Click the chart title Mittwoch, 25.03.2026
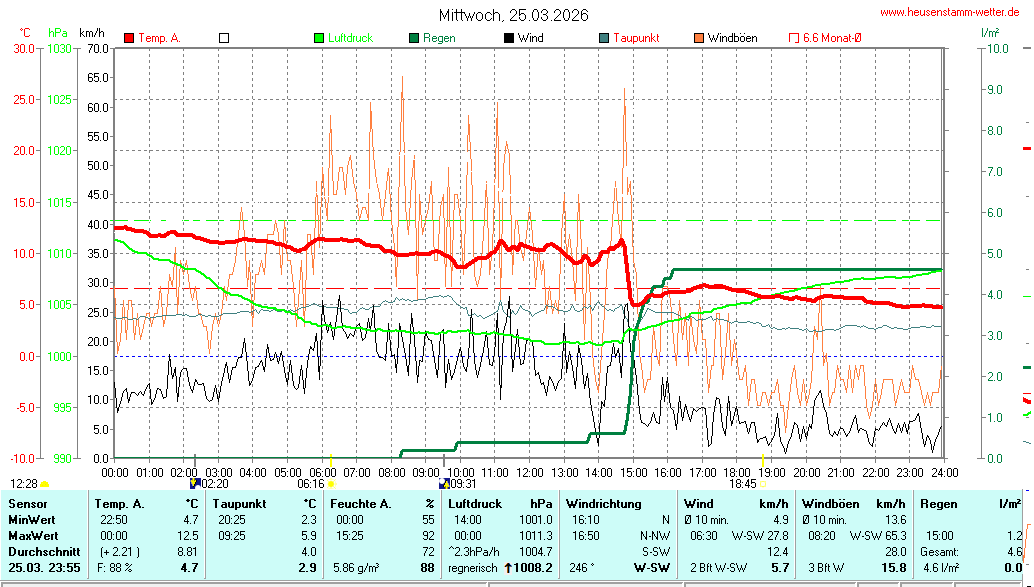 pyautogui.click(x=514, y=15)
